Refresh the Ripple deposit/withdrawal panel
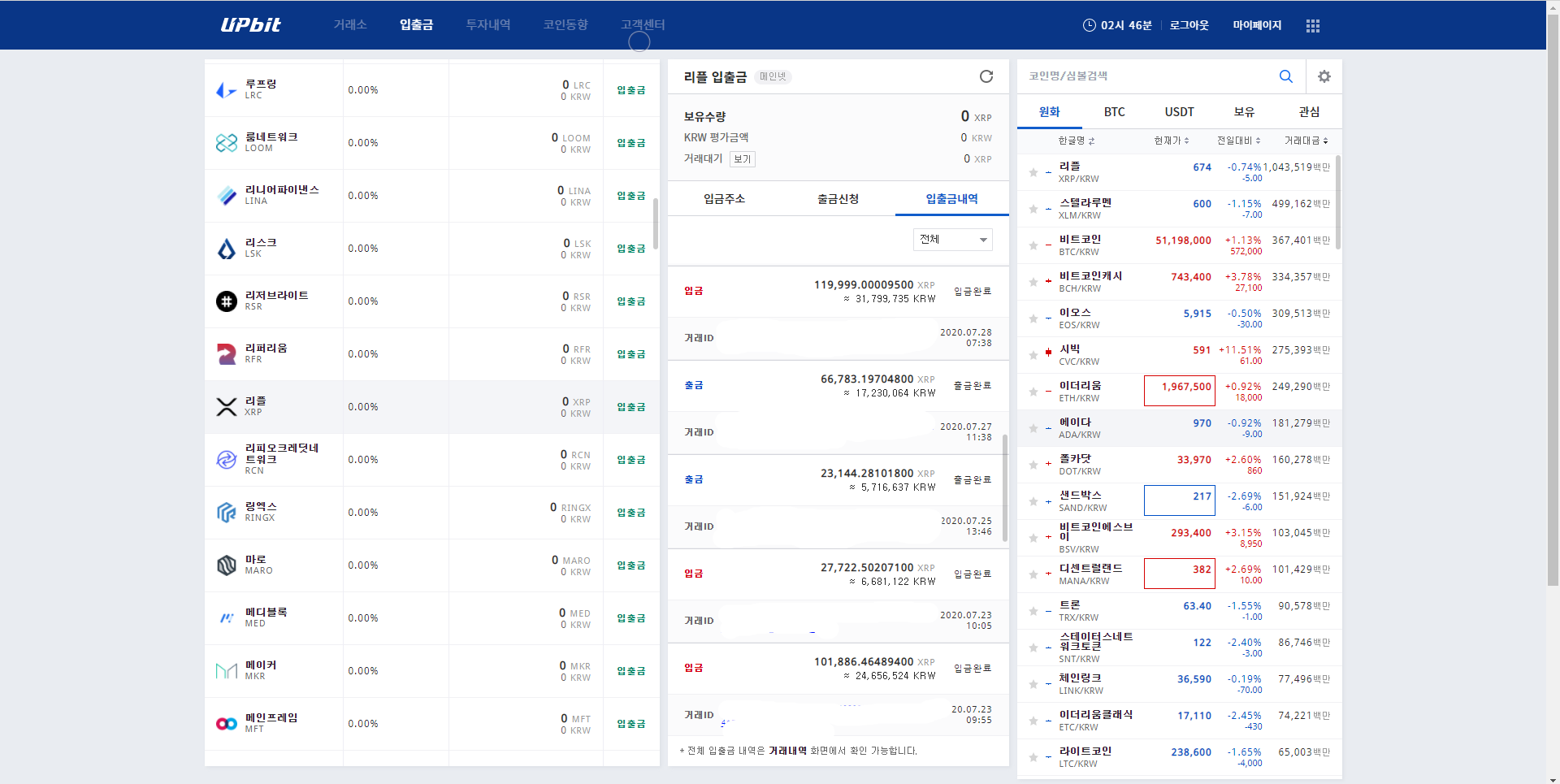Viewport: 1560px width, 784px height. pyautogui.click(x=986, y=76)
